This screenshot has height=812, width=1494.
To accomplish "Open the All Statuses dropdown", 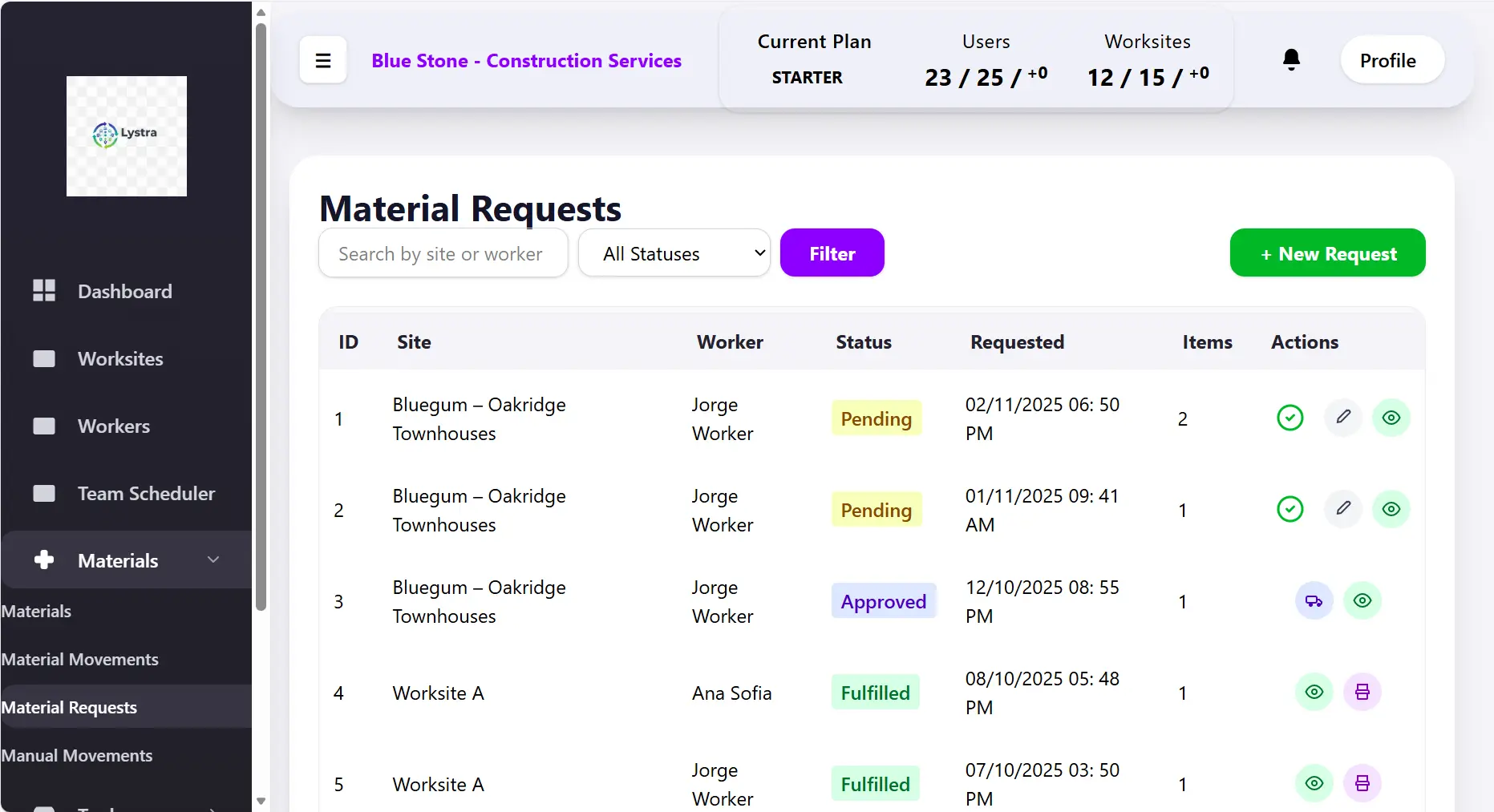I will point(674,253).
